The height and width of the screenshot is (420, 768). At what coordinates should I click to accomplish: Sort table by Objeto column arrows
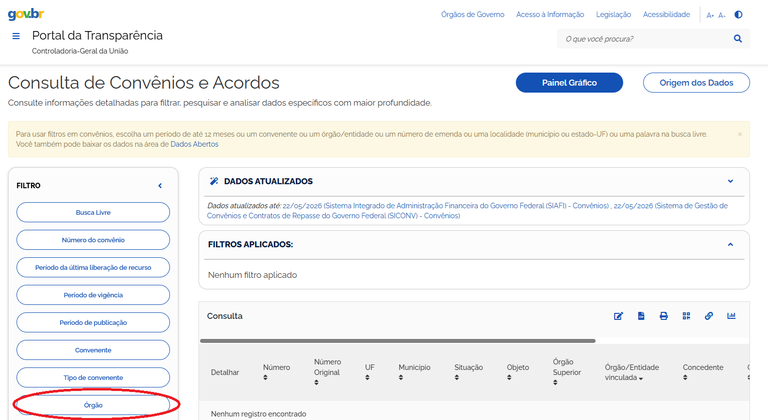tap(509, 378)
